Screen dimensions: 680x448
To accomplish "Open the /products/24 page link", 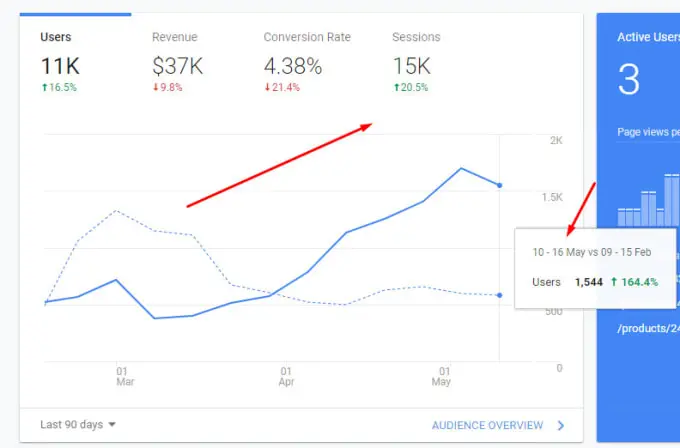I will 649,327.
